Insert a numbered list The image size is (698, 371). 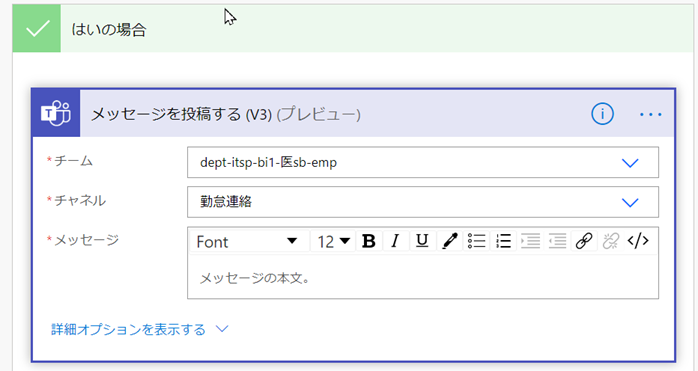pos(503,241)
